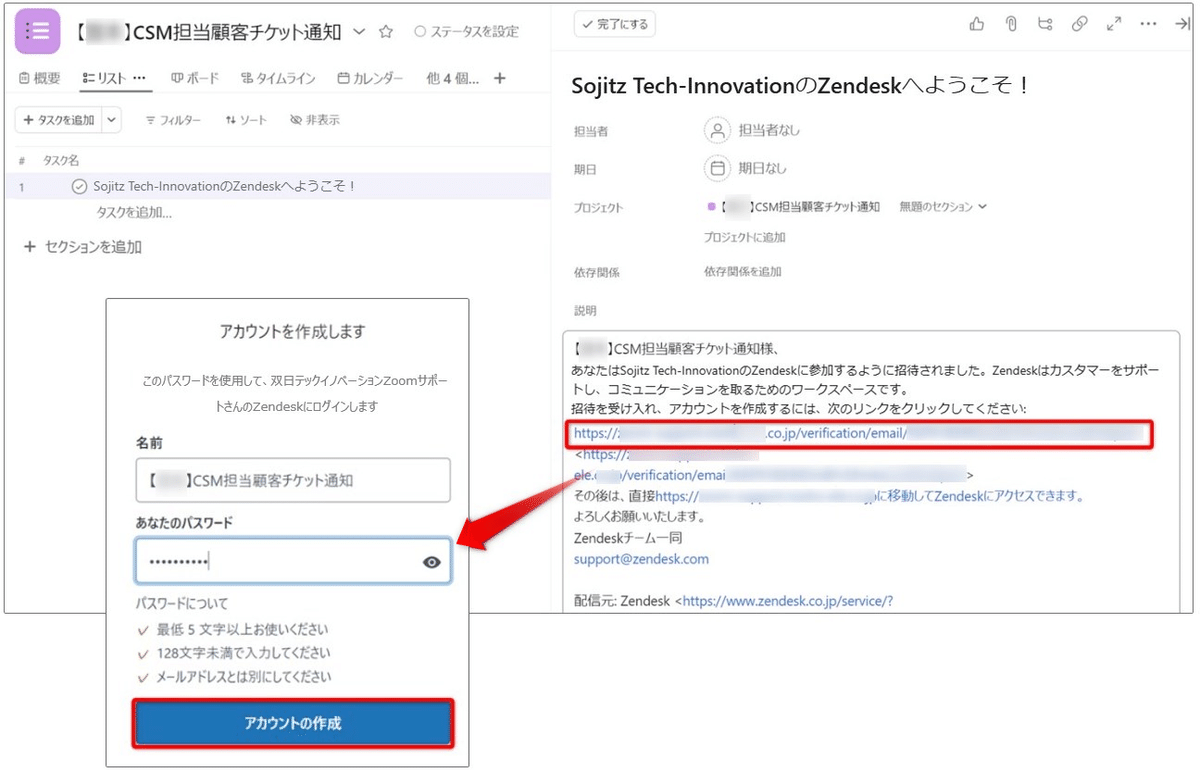The width and height of the screenshot is (1200, 770).
Task: Click セクションを追加
Action: [x=83, y=246]
